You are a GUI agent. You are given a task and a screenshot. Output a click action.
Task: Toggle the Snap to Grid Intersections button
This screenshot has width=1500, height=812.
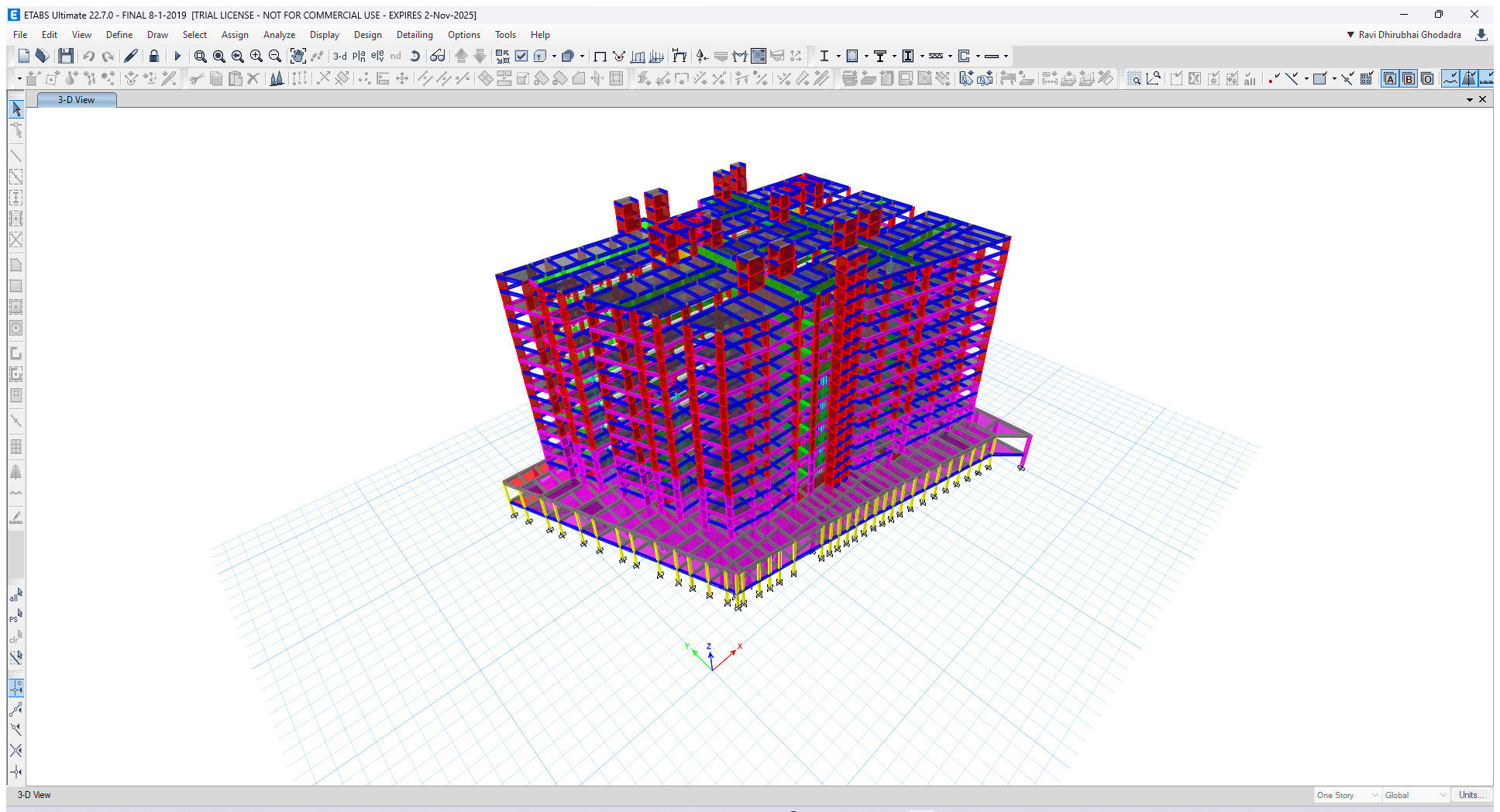click(16, 688)
